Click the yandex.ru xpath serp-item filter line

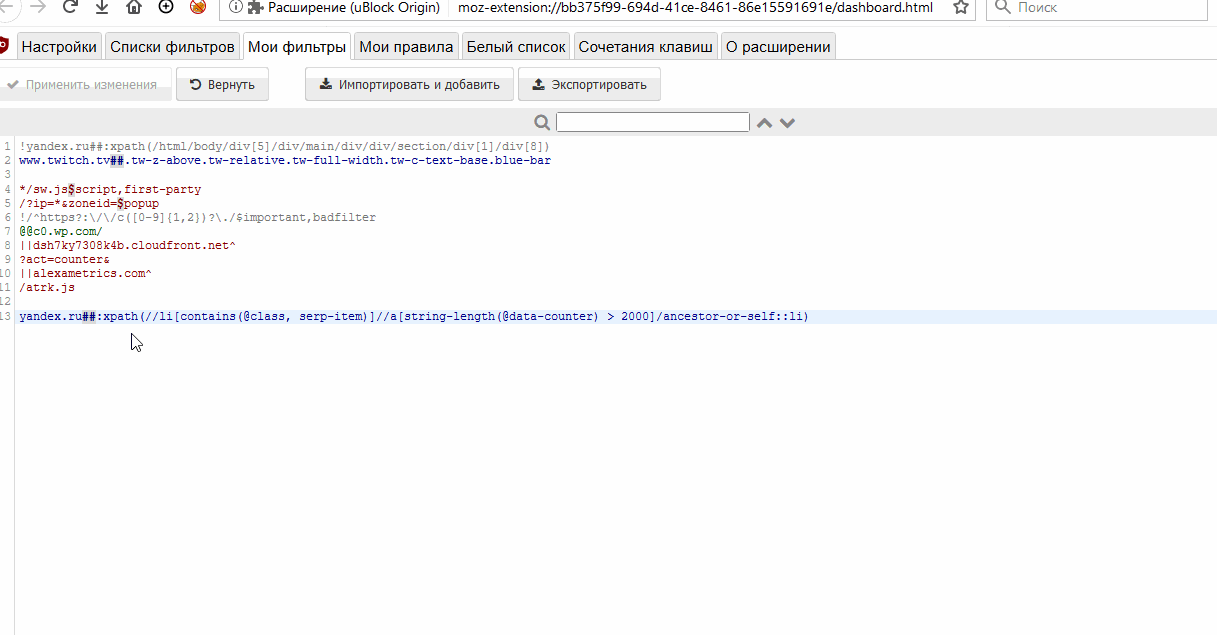[x=414, y=316]
